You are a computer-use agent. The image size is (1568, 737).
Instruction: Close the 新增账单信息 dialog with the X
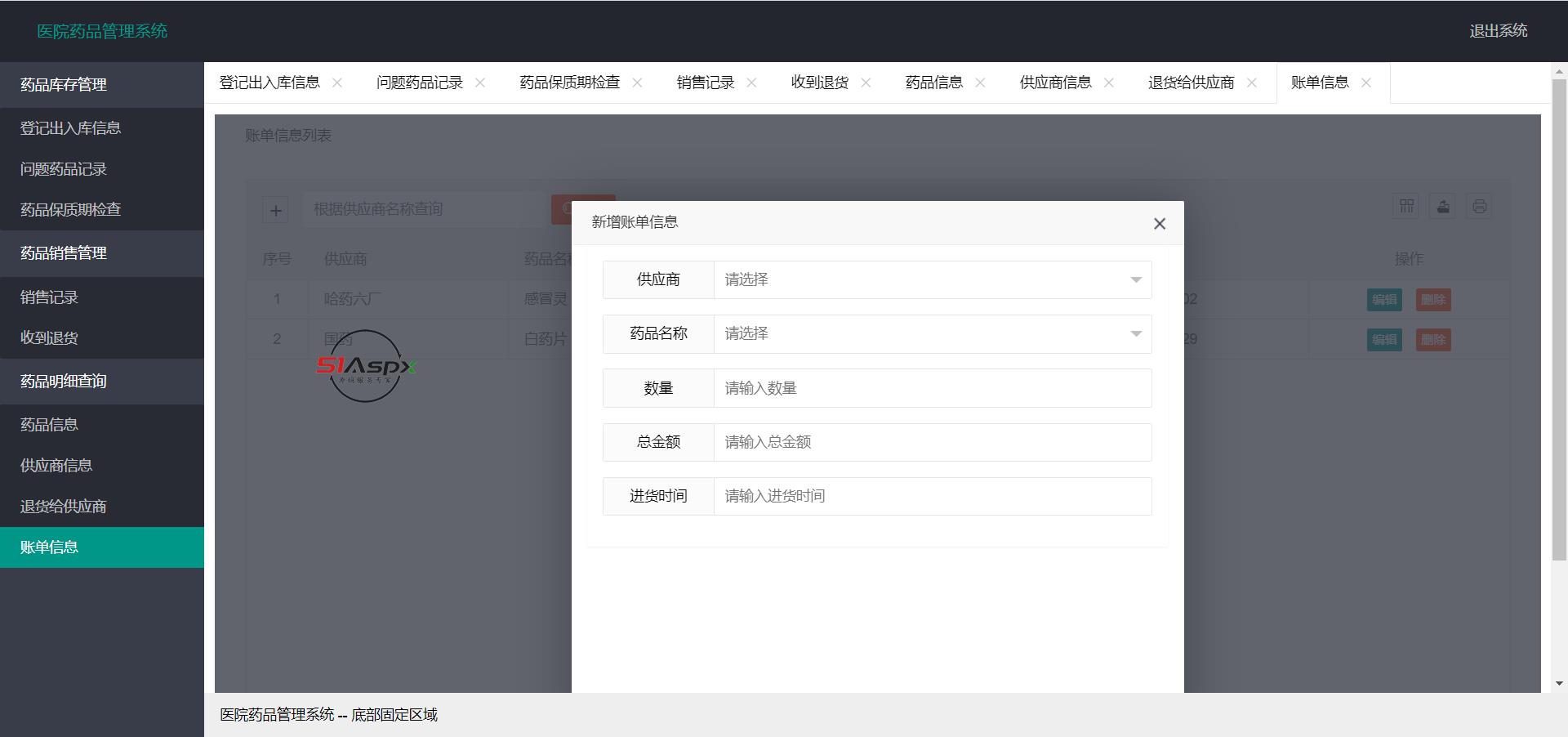coord(1159,223)
